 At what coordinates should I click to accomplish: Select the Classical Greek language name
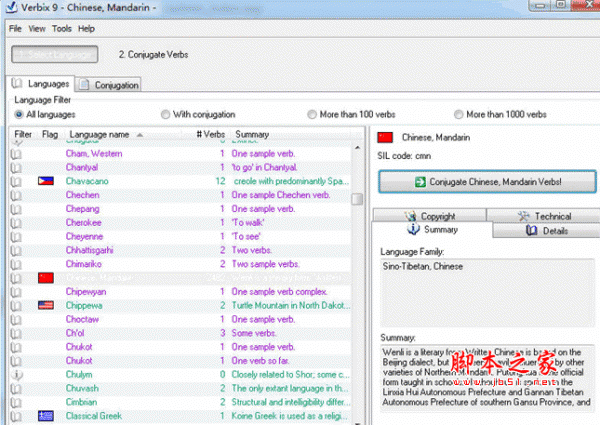tap(94, 416)
